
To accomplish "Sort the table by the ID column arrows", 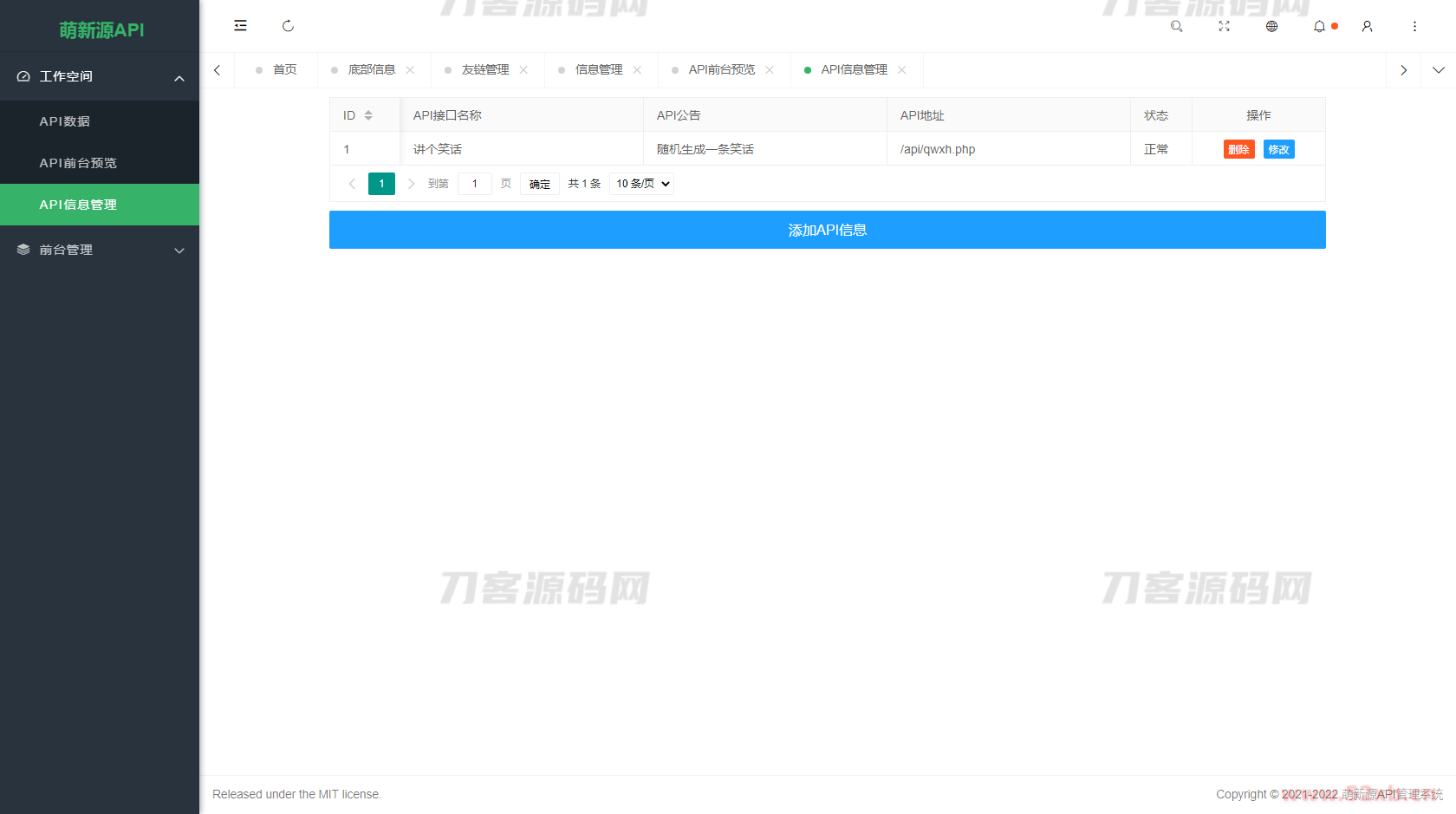I will pos(367,114).
